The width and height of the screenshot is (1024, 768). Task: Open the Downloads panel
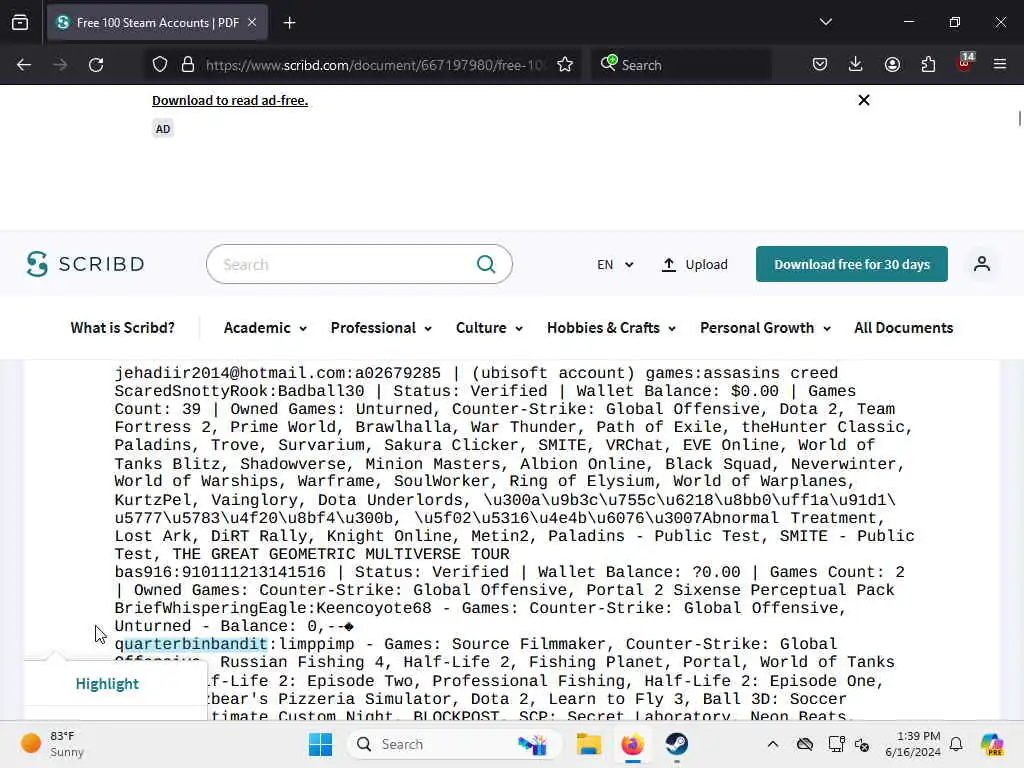coord(856,64)
